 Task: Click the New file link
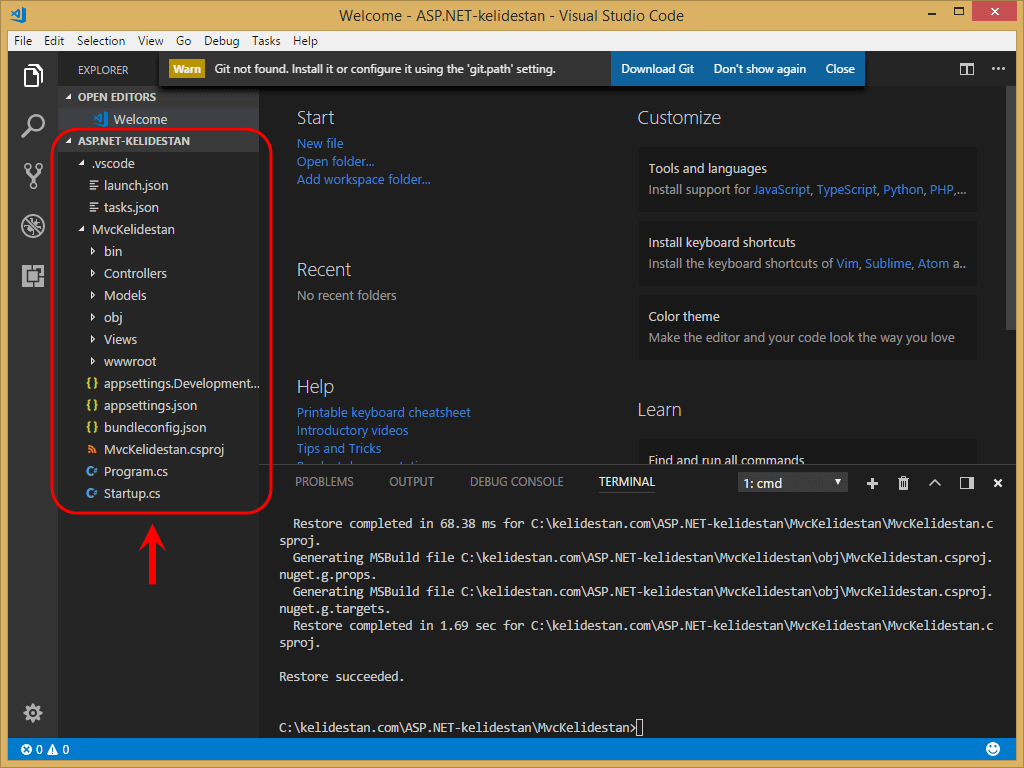pos(320,144)
